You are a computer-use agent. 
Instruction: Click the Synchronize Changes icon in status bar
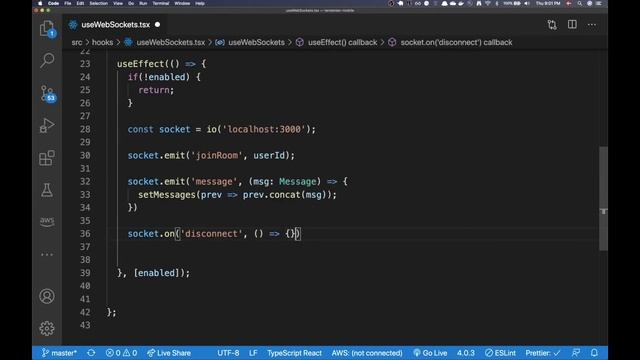tap(91, 353)
